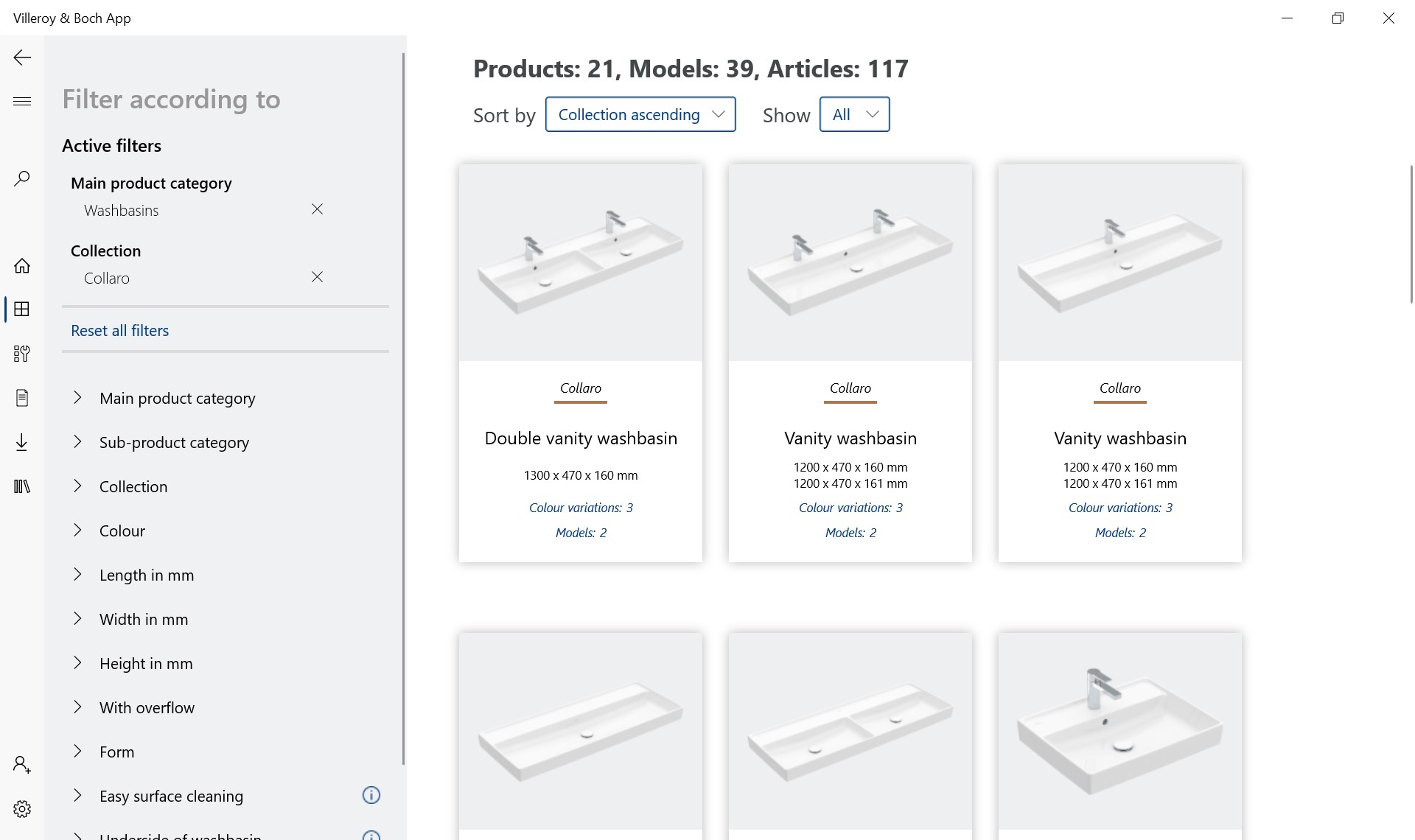This screenshot has height=840, width=1415.
Task: Click the back arrow icon
Action: (22, 57)
